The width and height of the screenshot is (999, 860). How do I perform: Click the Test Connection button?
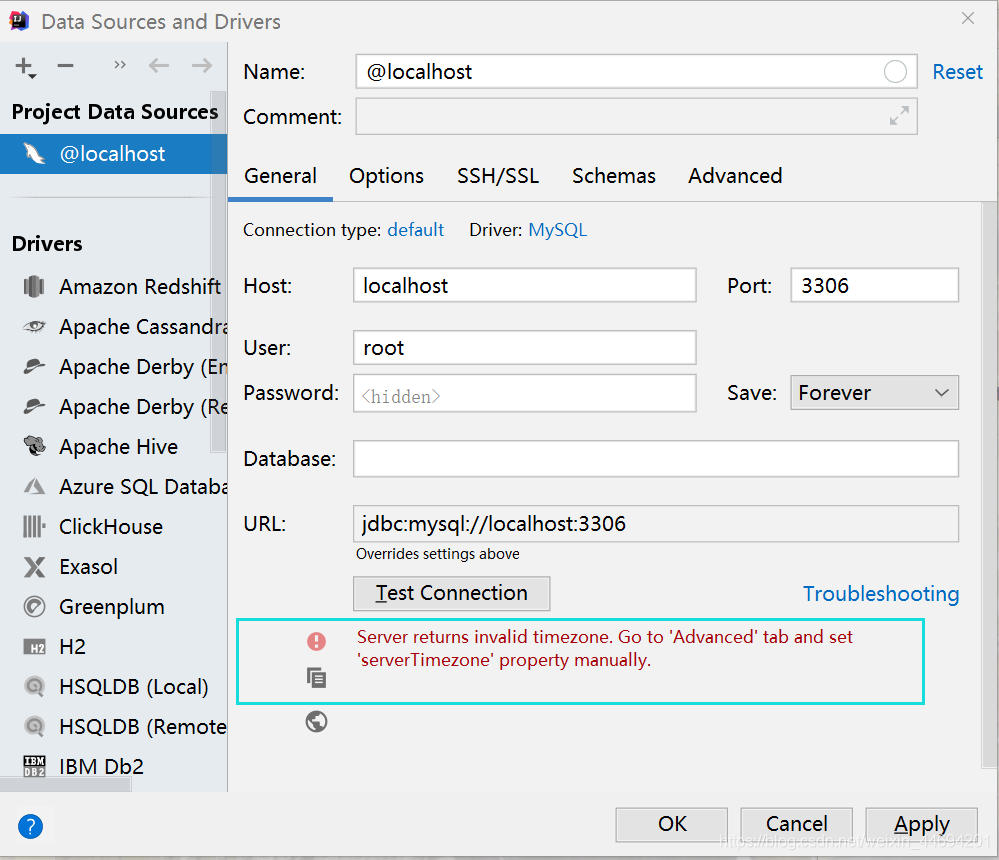(451, 593)
